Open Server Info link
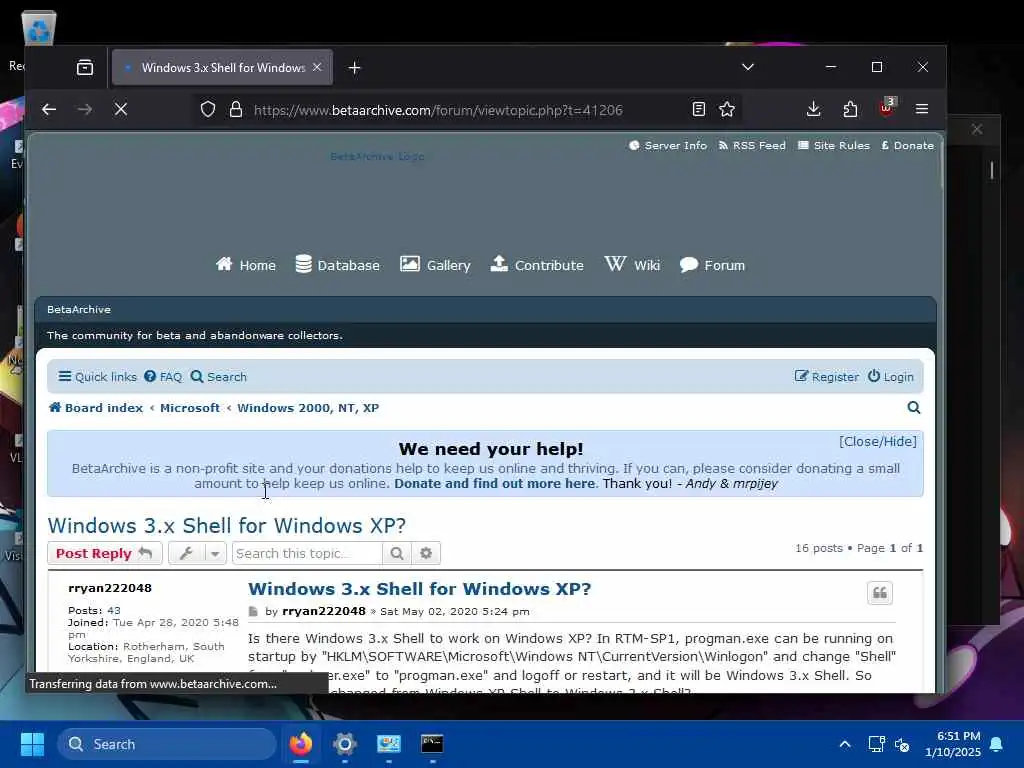Screen dimensions: 1024x768 (667, 146)
